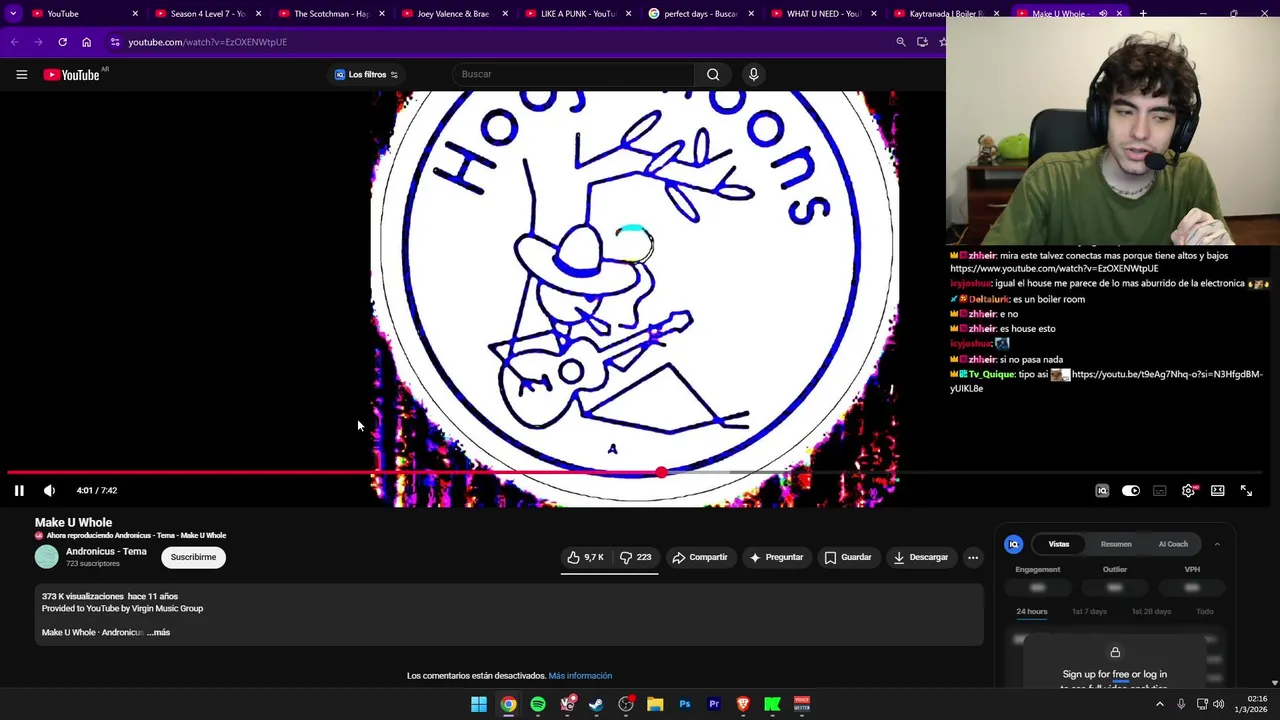Close the first YouTube browser tab
This screenshot has width=1280, height=720.
[x=135, y=14]
